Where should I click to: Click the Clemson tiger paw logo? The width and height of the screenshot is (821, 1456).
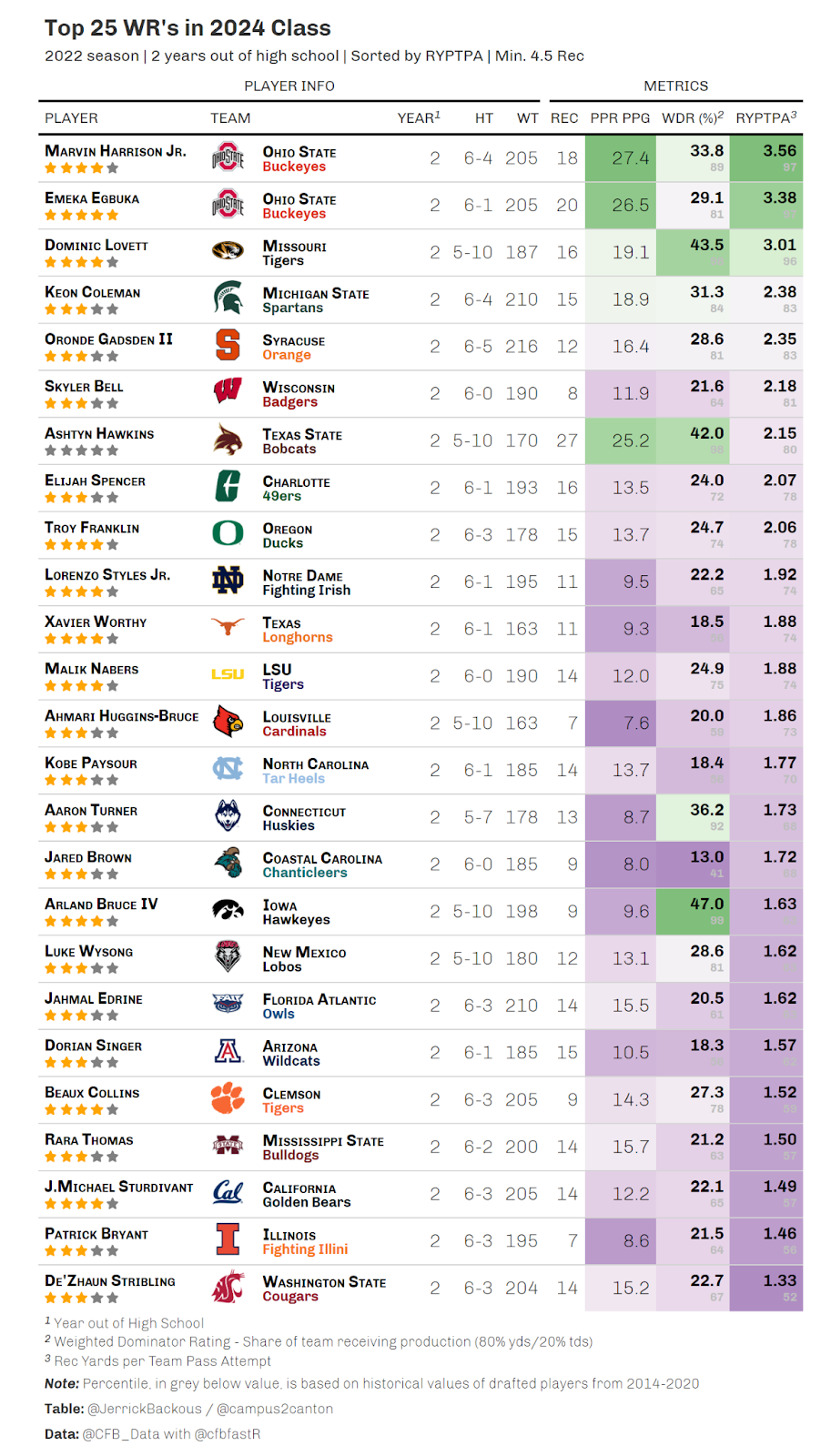pos(228,1098)
